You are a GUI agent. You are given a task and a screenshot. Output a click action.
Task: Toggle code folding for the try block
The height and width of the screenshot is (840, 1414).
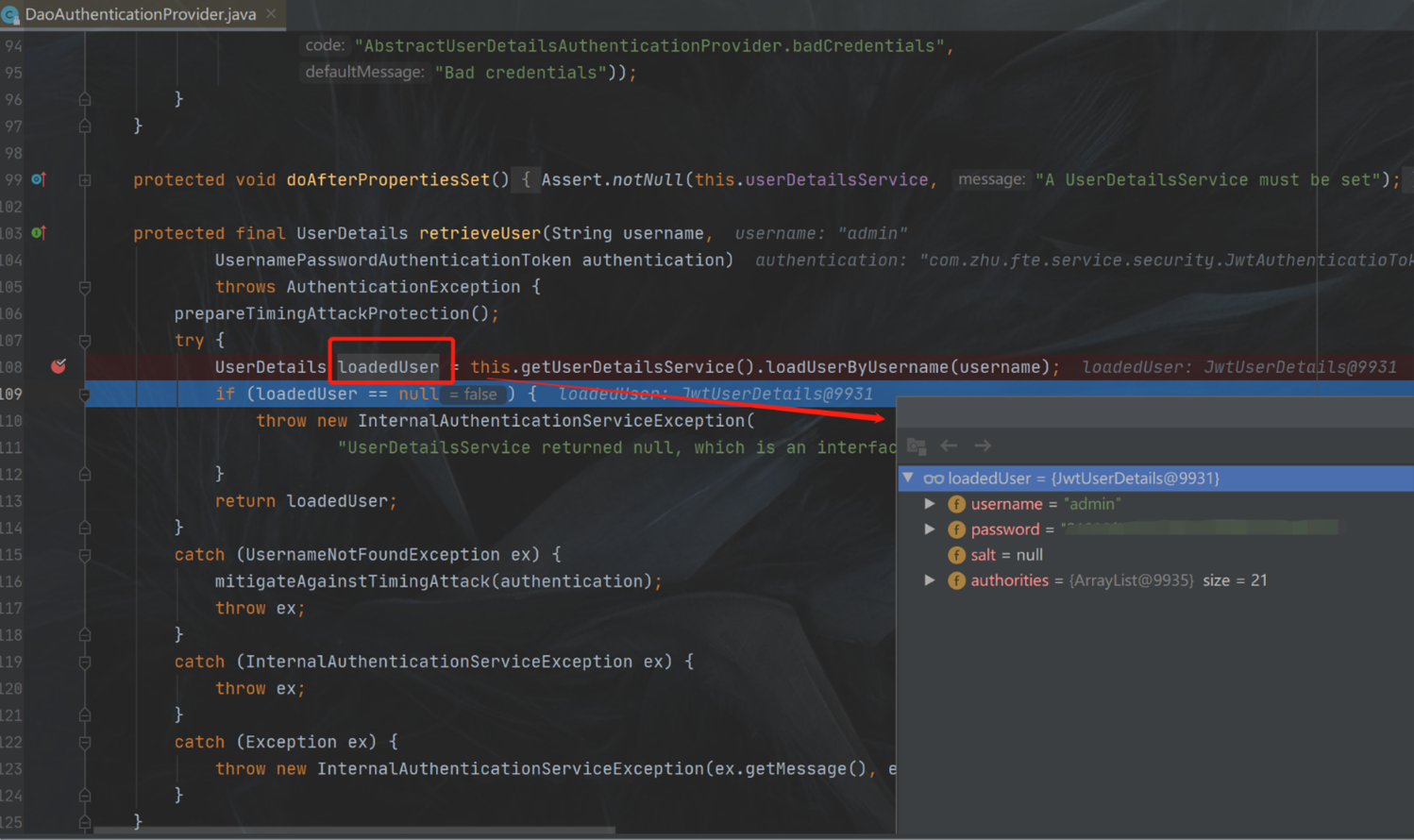coord(85,340)
